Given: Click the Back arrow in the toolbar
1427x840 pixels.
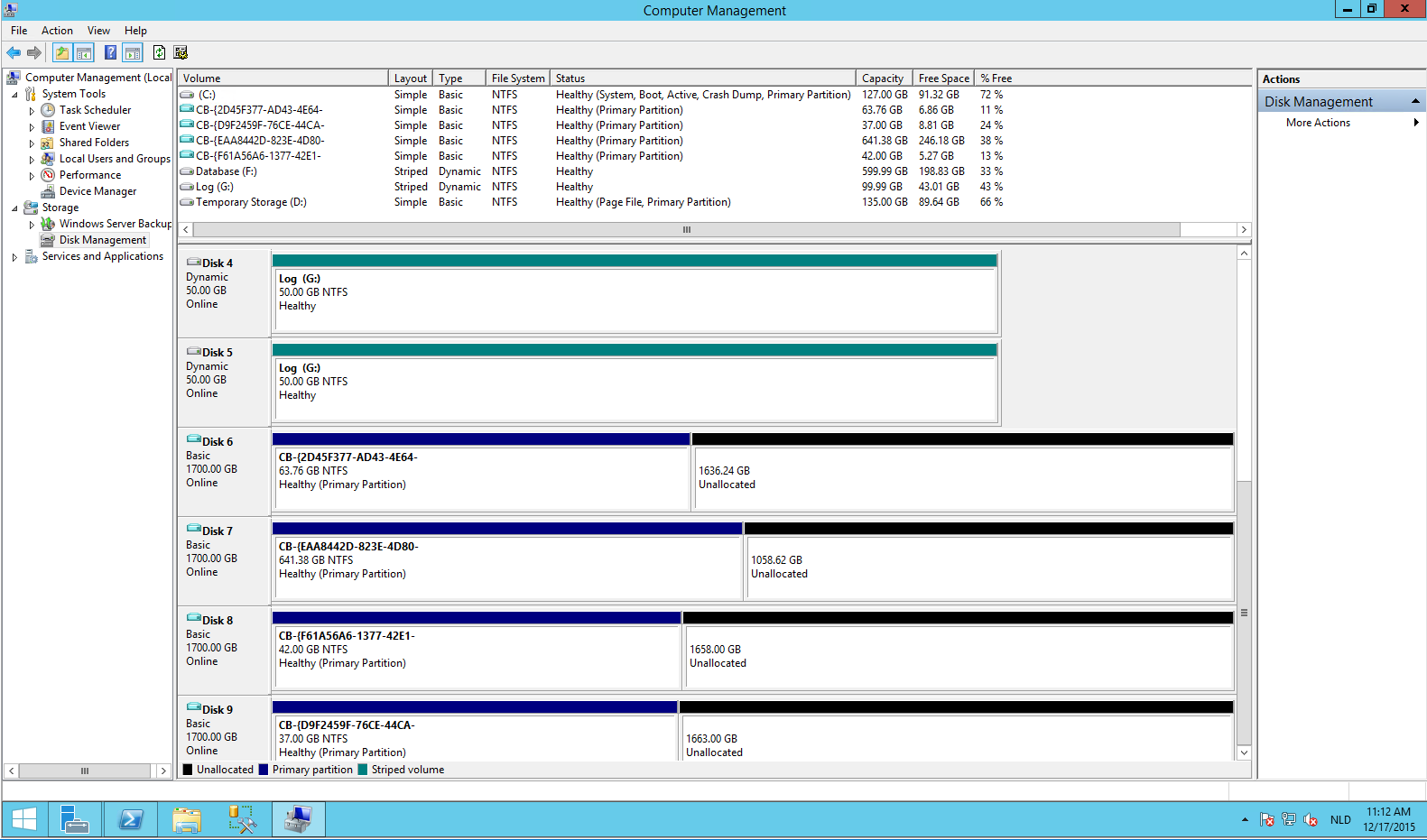Looking at the screenshot, I should 14,53.
